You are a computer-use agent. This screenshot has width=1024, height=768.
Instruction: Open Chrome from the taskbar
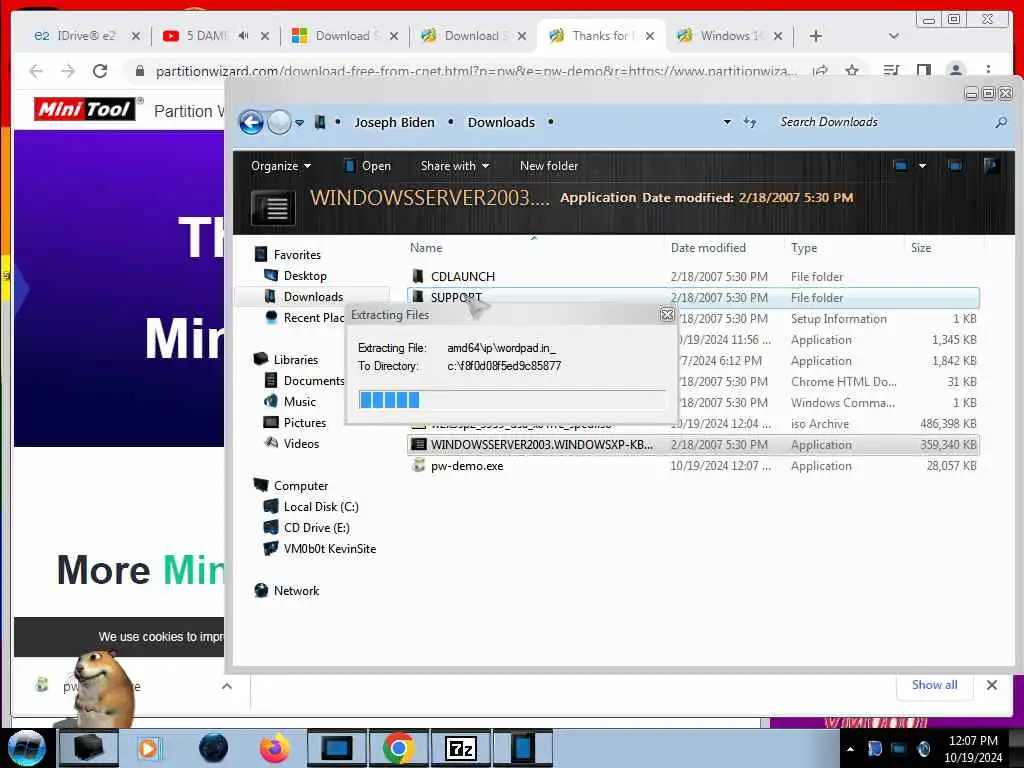(x=398, y=748)
